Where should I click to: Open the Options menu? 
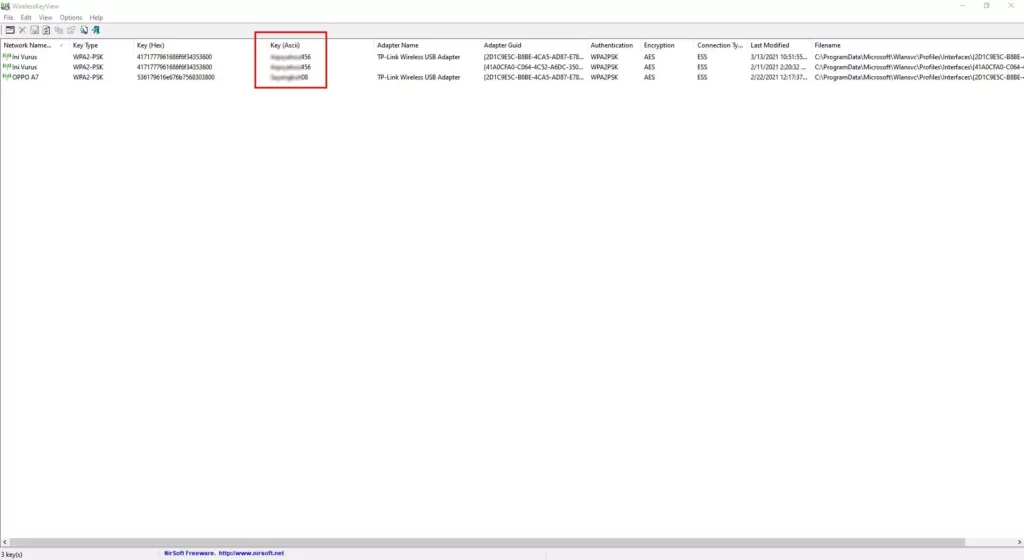point(71,18)
